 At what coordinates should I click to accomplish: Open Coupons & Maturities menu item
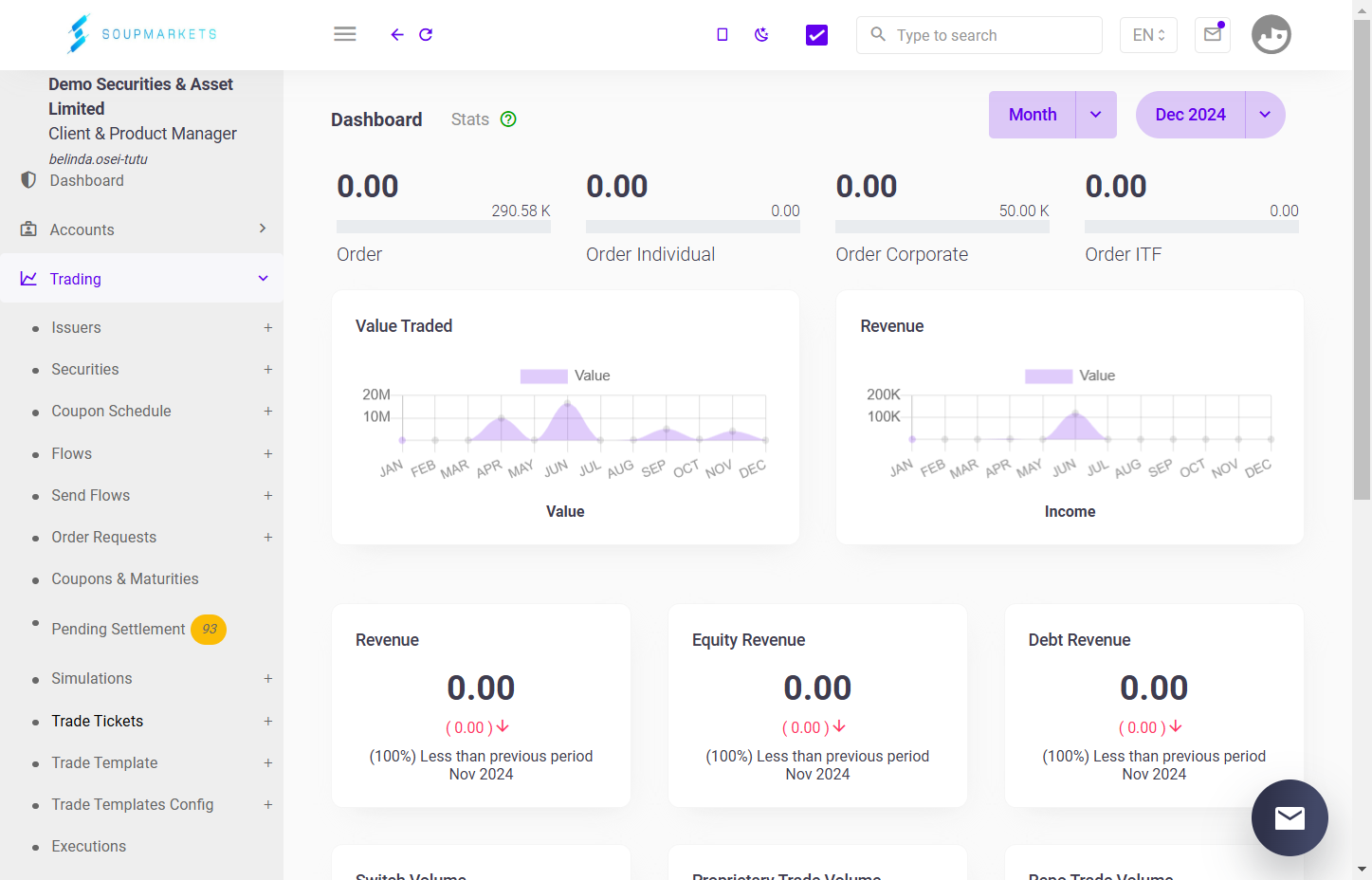pos(125,579)
